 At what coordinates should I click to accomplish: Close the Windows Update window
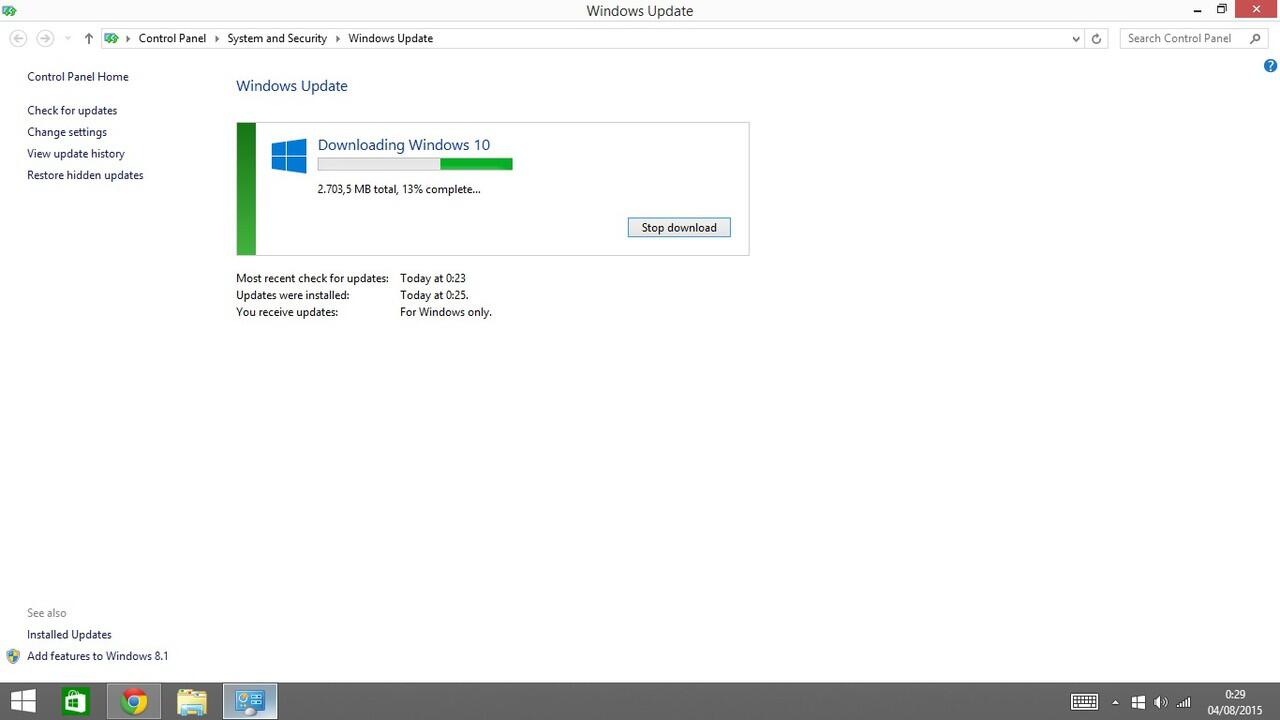pos(1256,10)
